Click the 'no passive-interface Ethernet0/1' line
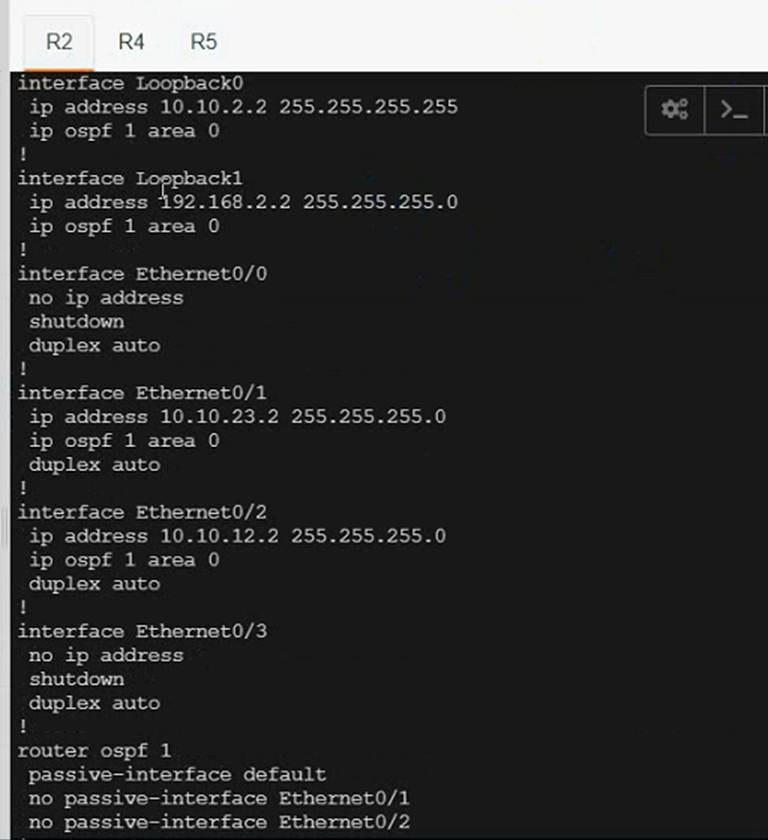 [x=219, y=799]
